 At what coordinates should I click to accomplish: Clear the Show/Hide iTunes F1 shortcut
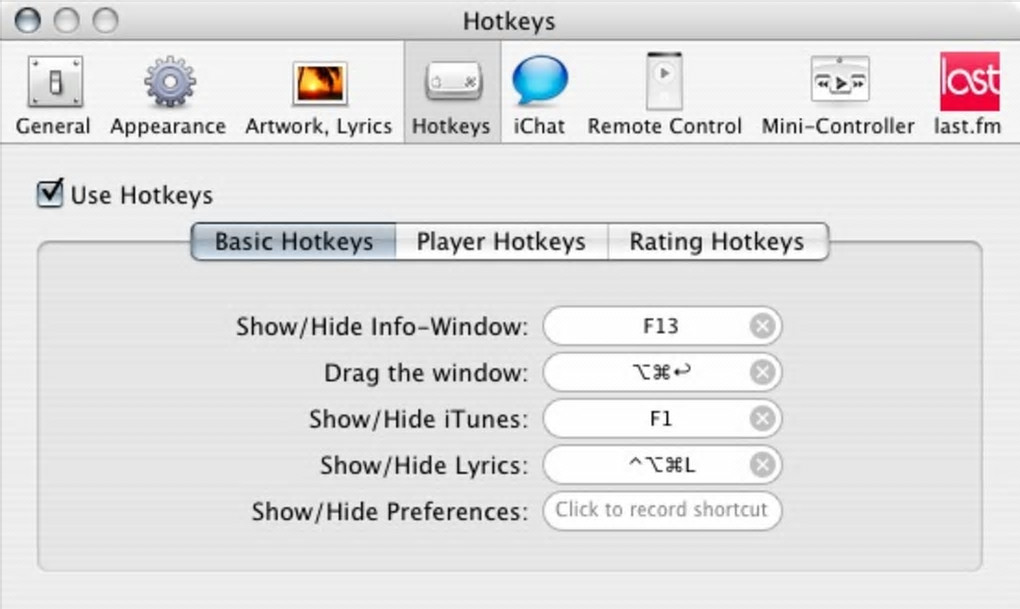click(x=762, y=419)
